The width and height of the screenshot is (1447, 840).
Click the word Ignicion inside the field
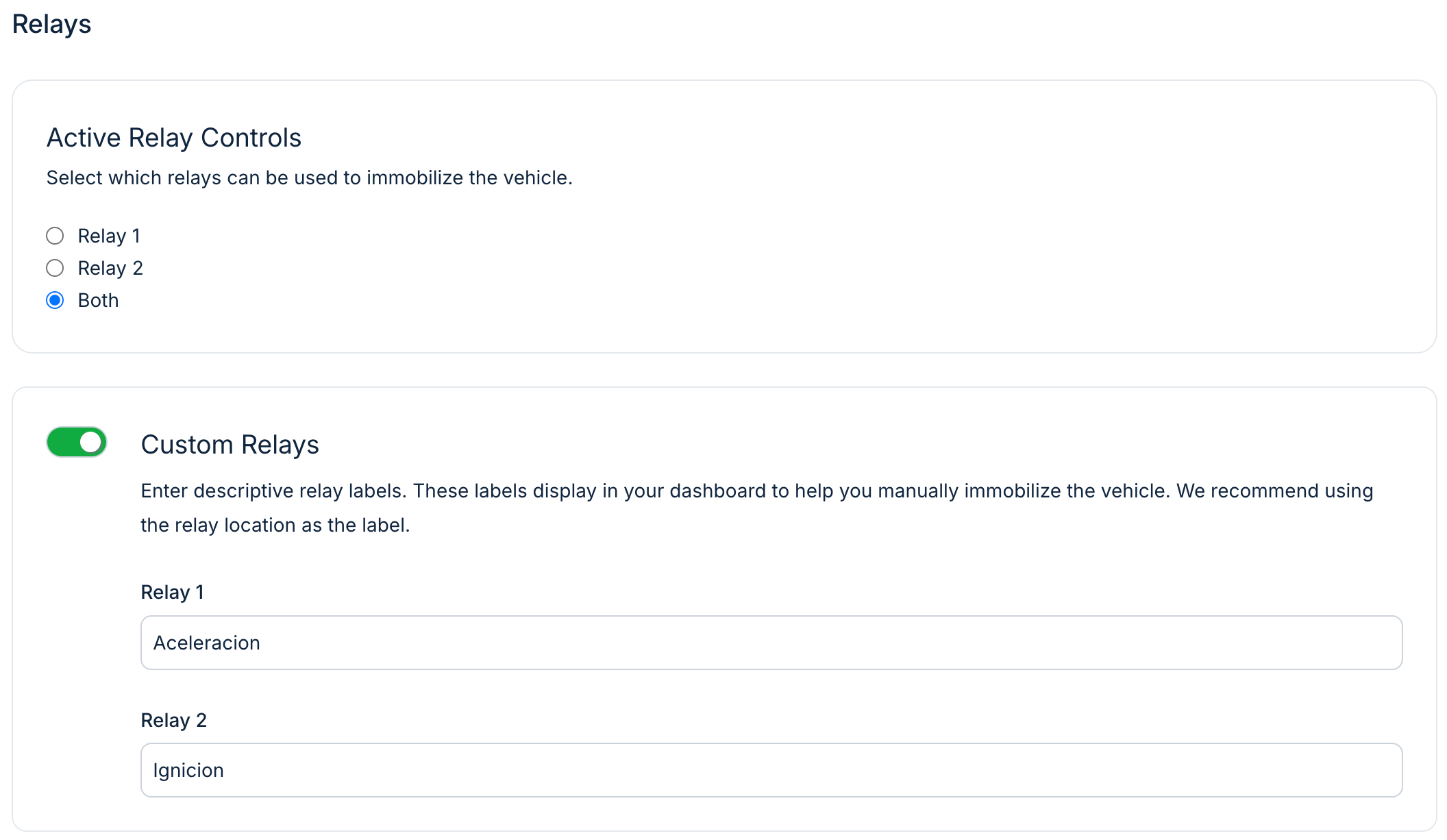click(188, 770)
